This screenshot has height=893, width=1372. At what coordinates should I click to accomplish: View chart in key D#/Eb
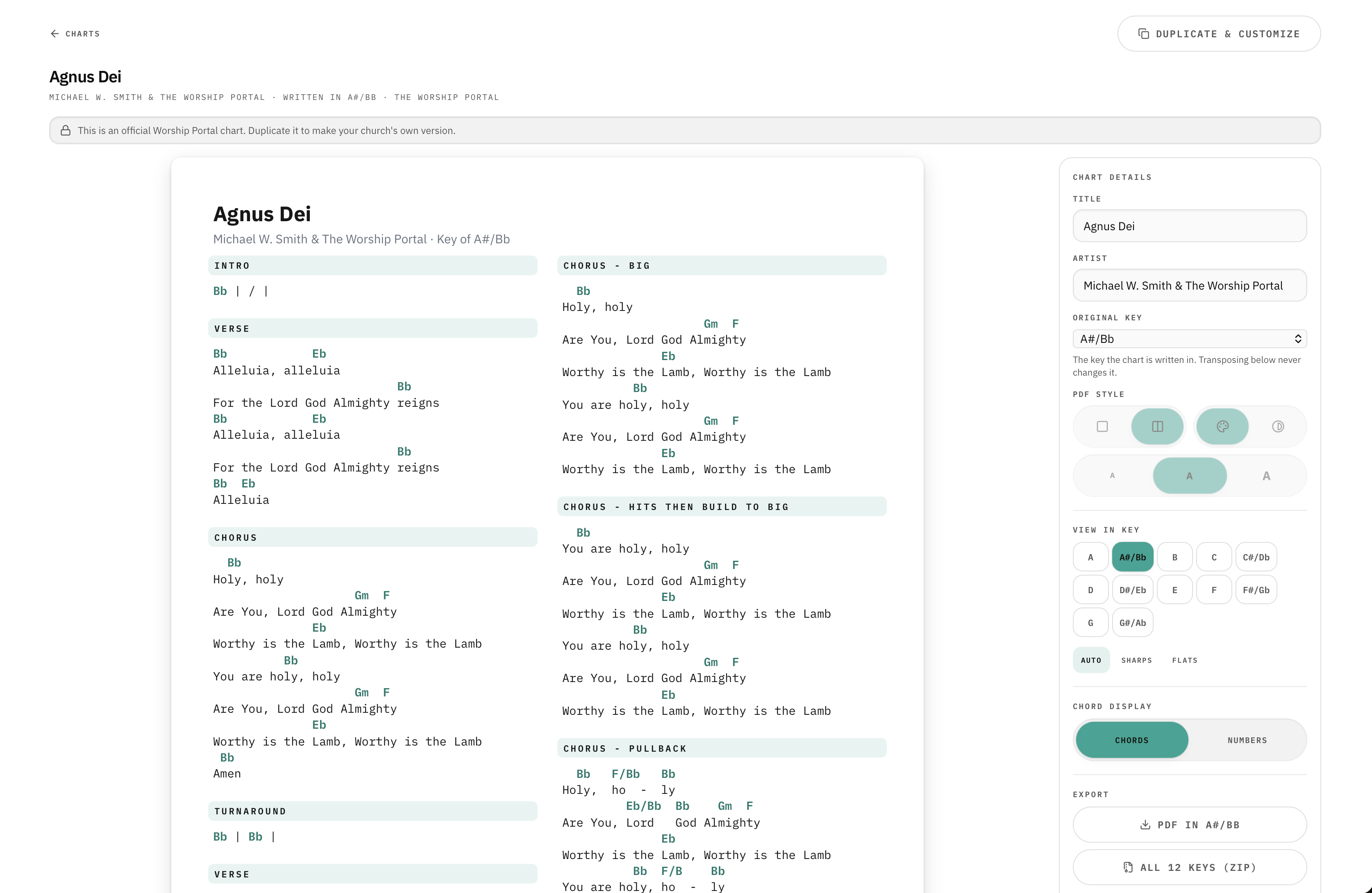(x=1132, y=590)
